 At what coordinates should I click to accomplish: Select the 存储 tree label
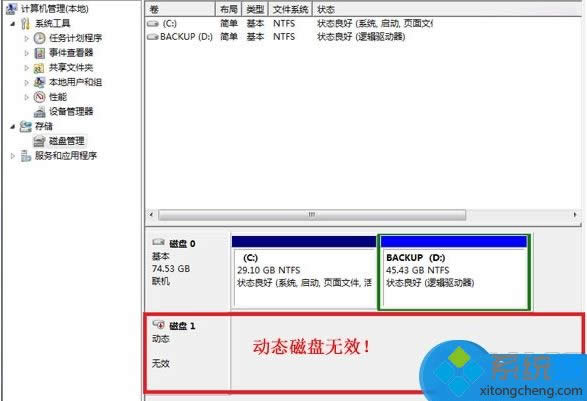click(x=44, y=127)
